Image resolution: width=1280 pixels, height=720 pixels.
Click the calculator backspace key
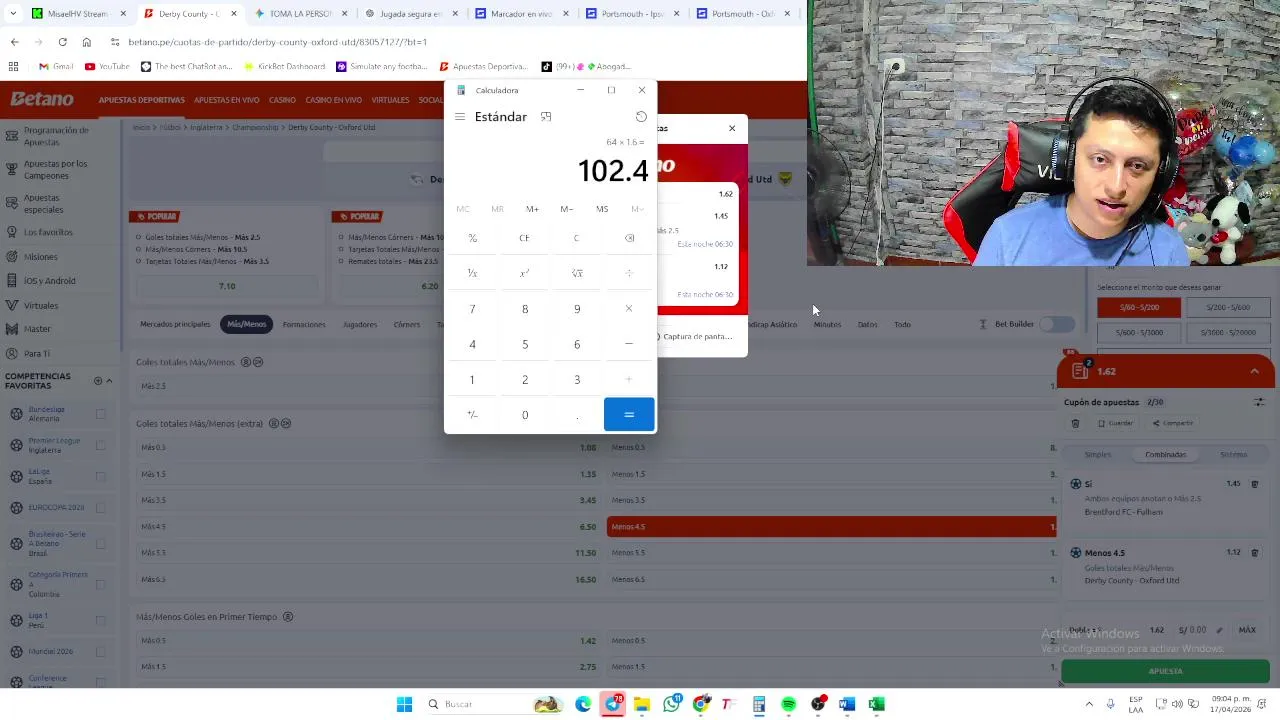point(629,238)
